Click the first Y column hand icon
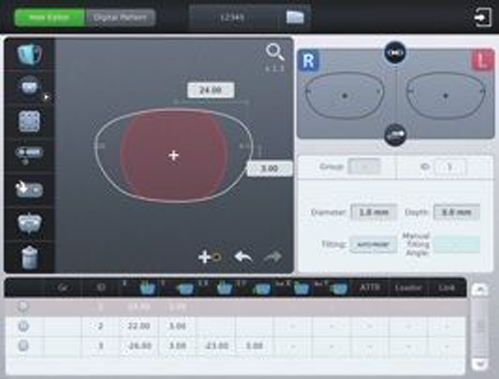 point(185,288)
